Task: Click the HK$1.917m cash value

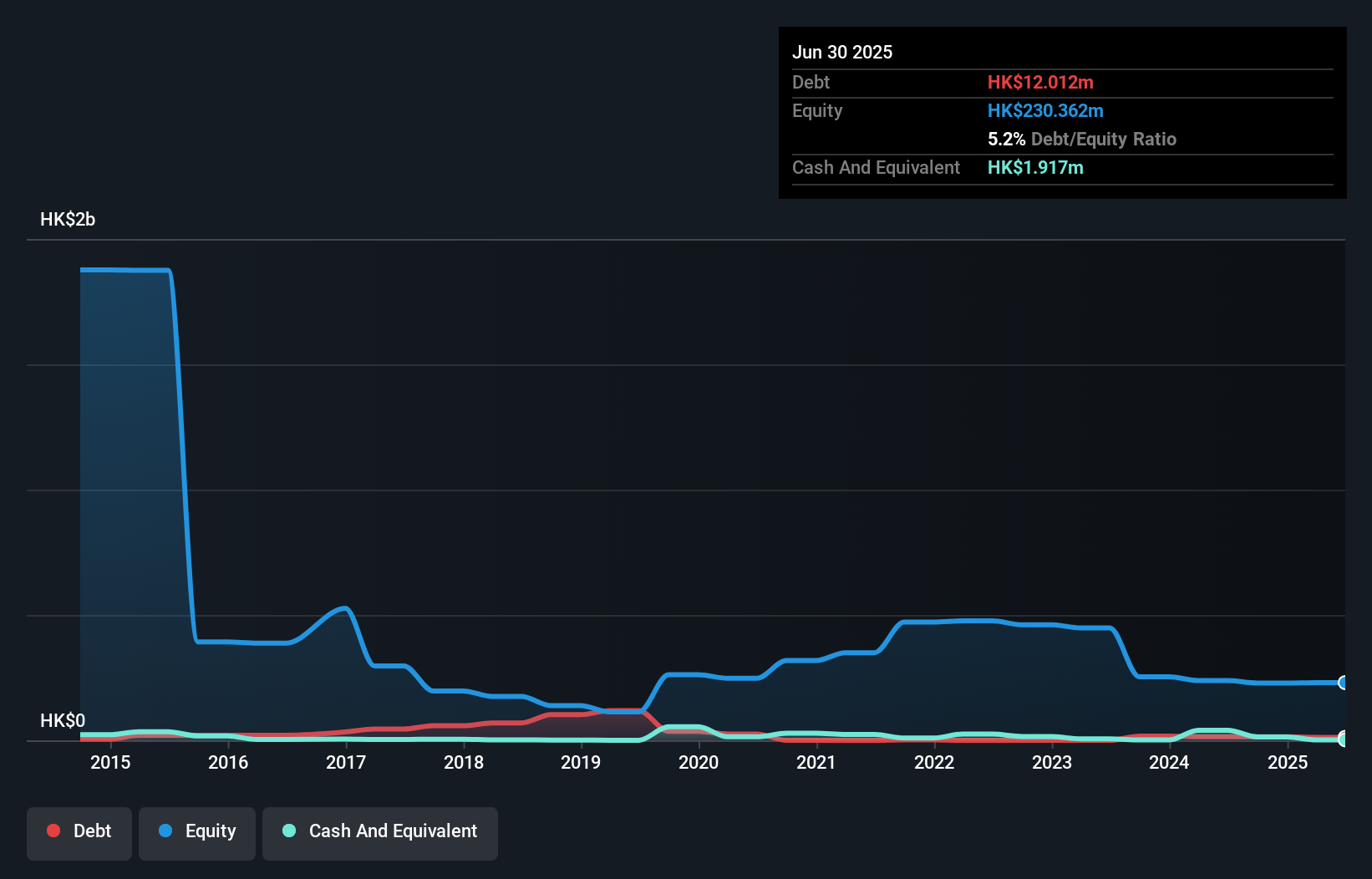Action: (1035, 167)
